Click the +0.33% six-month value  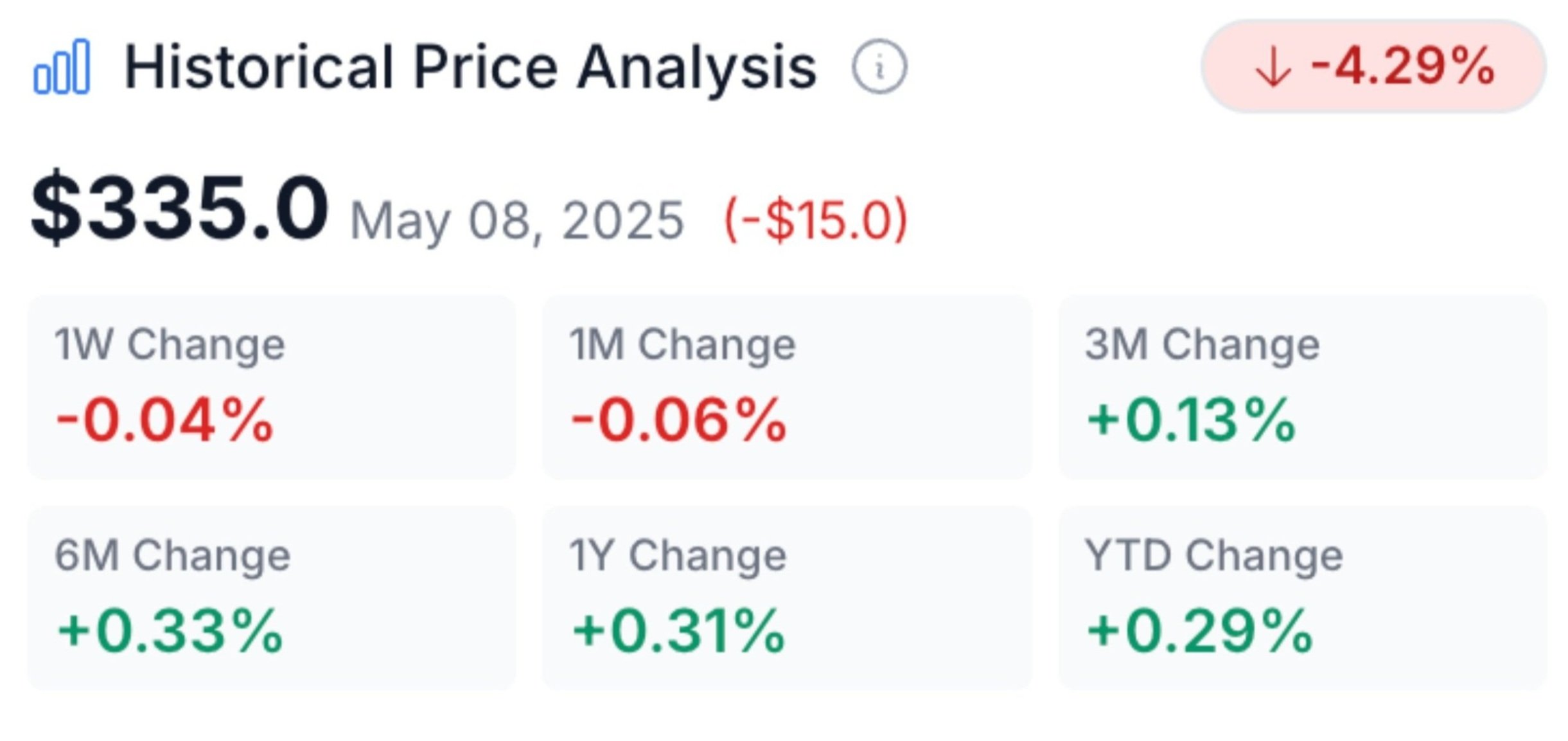[170, 631]
